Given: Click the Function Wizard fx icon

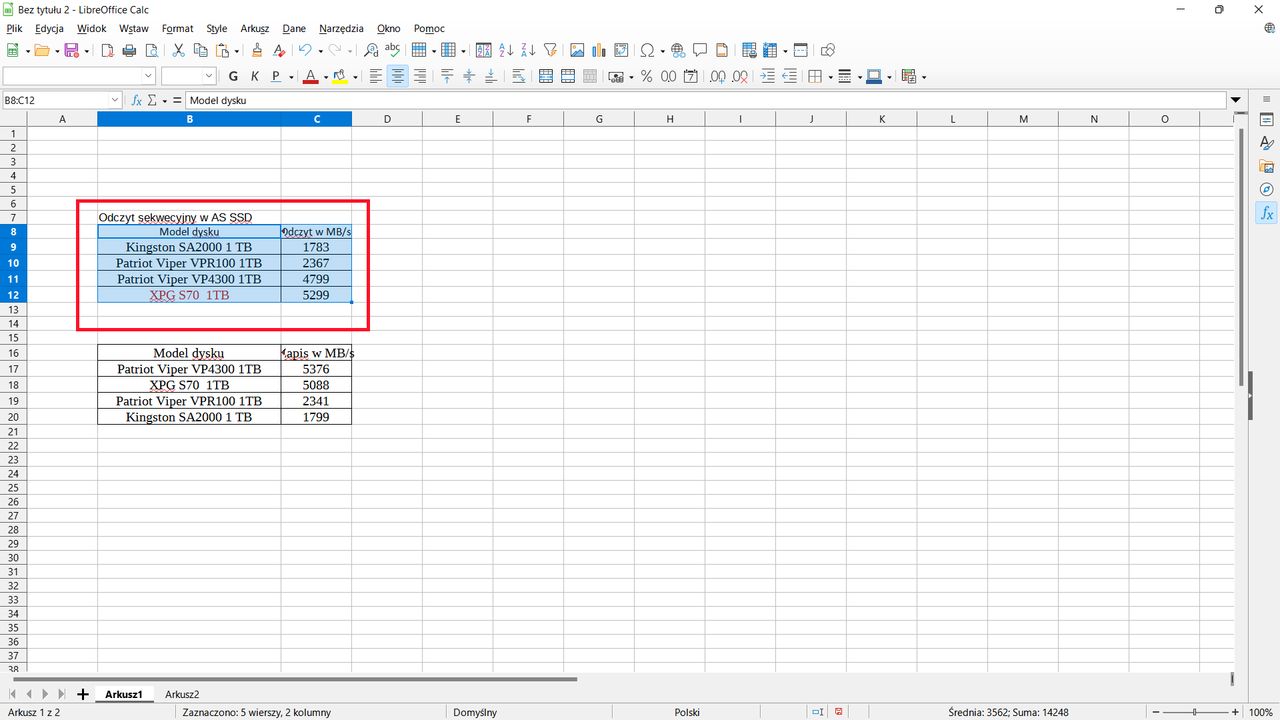Looking at the screenshot, I should (137, 100).
